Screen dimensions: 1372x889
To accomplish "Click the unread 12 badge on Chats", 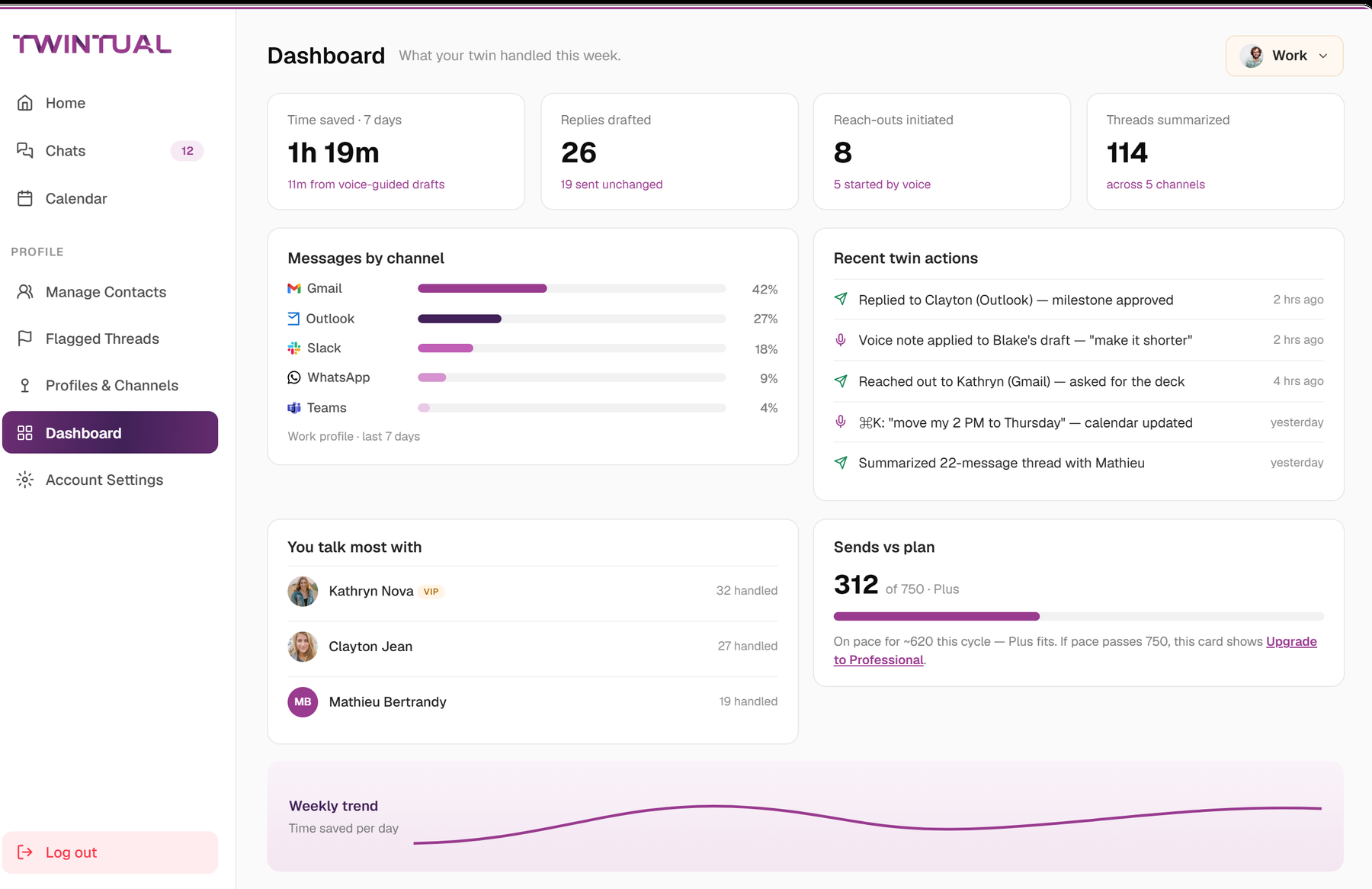I will [x=188, y=151].
